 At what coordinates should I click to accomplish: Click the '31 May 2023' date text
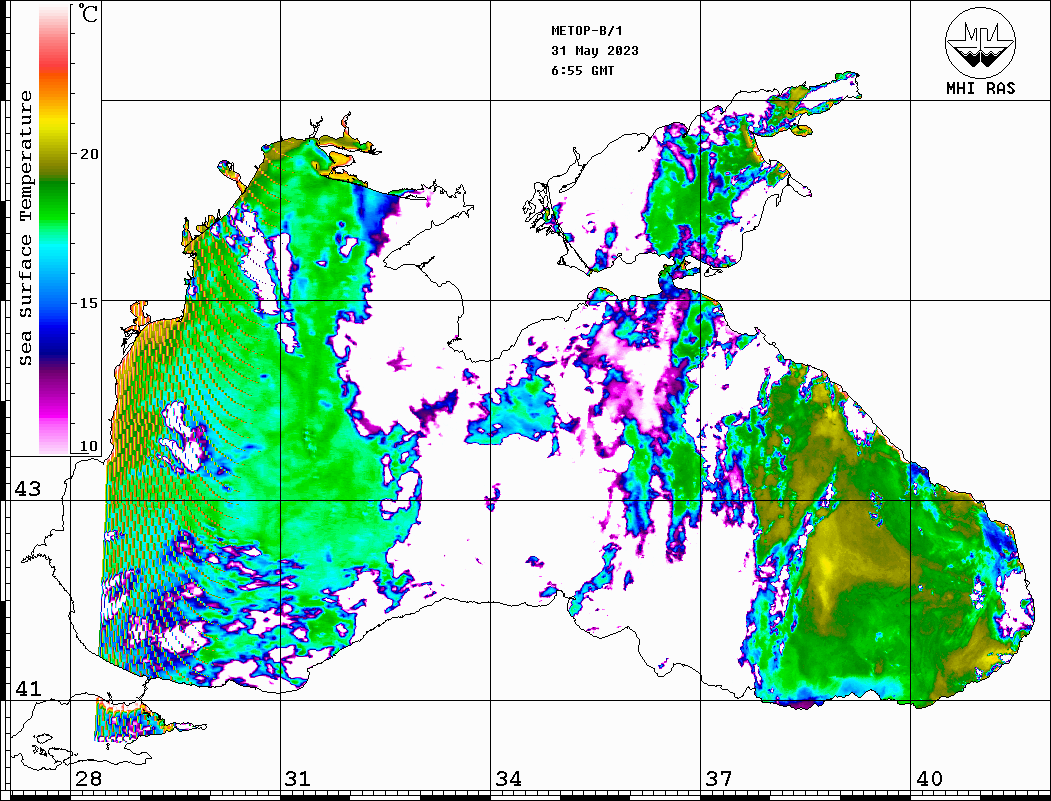point(595,51)
